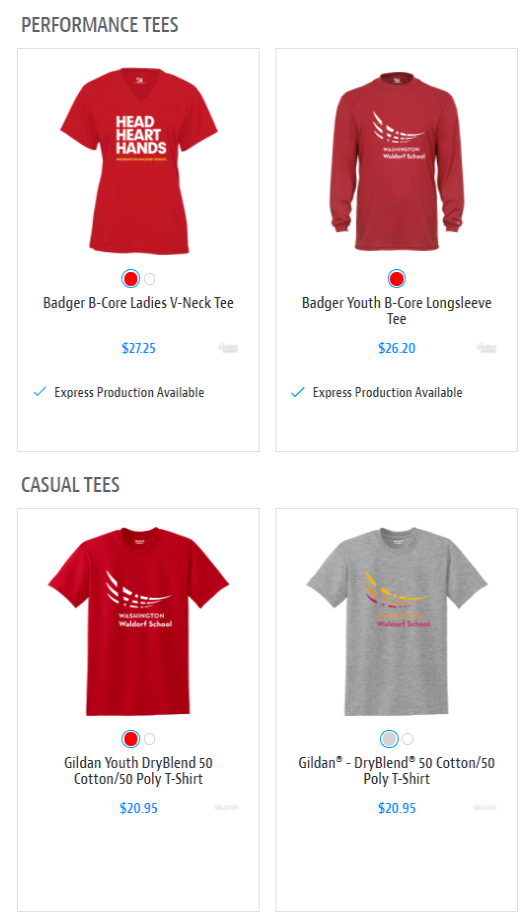Viewport: 526px width, 922px height.
Task: Open Badger B-Core Ladies V-Neck Tee image
Action: [139, 161]
